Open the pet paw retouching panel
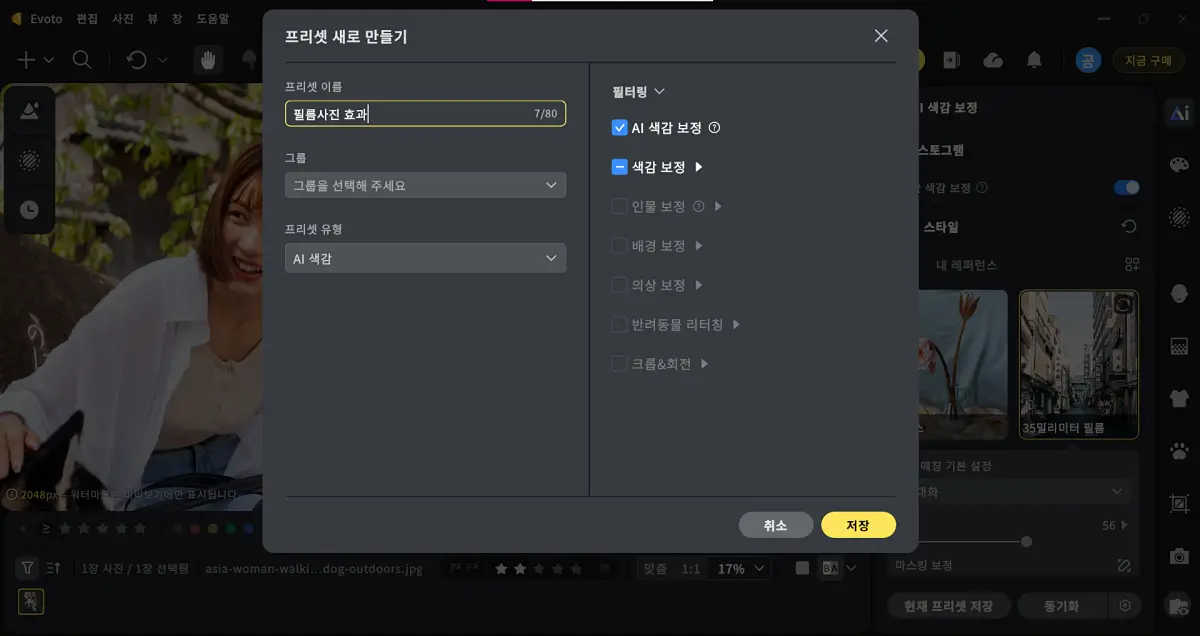 [x=1180, y=450]
